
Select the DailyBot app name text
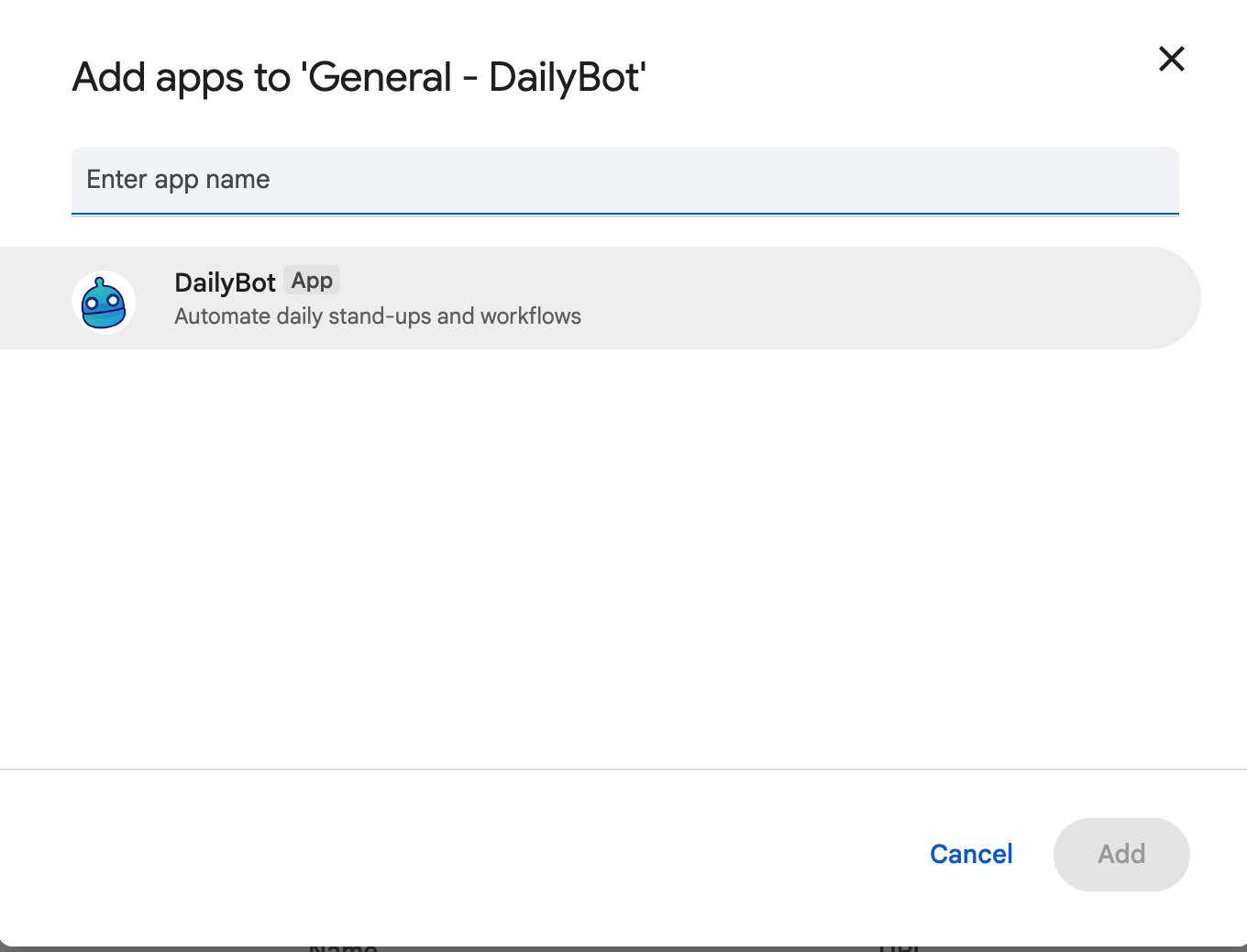click(x=225, y=282)
